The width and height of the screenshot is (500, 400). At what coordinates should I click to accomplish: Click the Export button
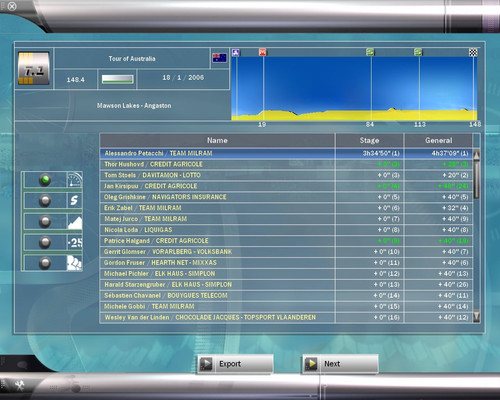point(235,364)
